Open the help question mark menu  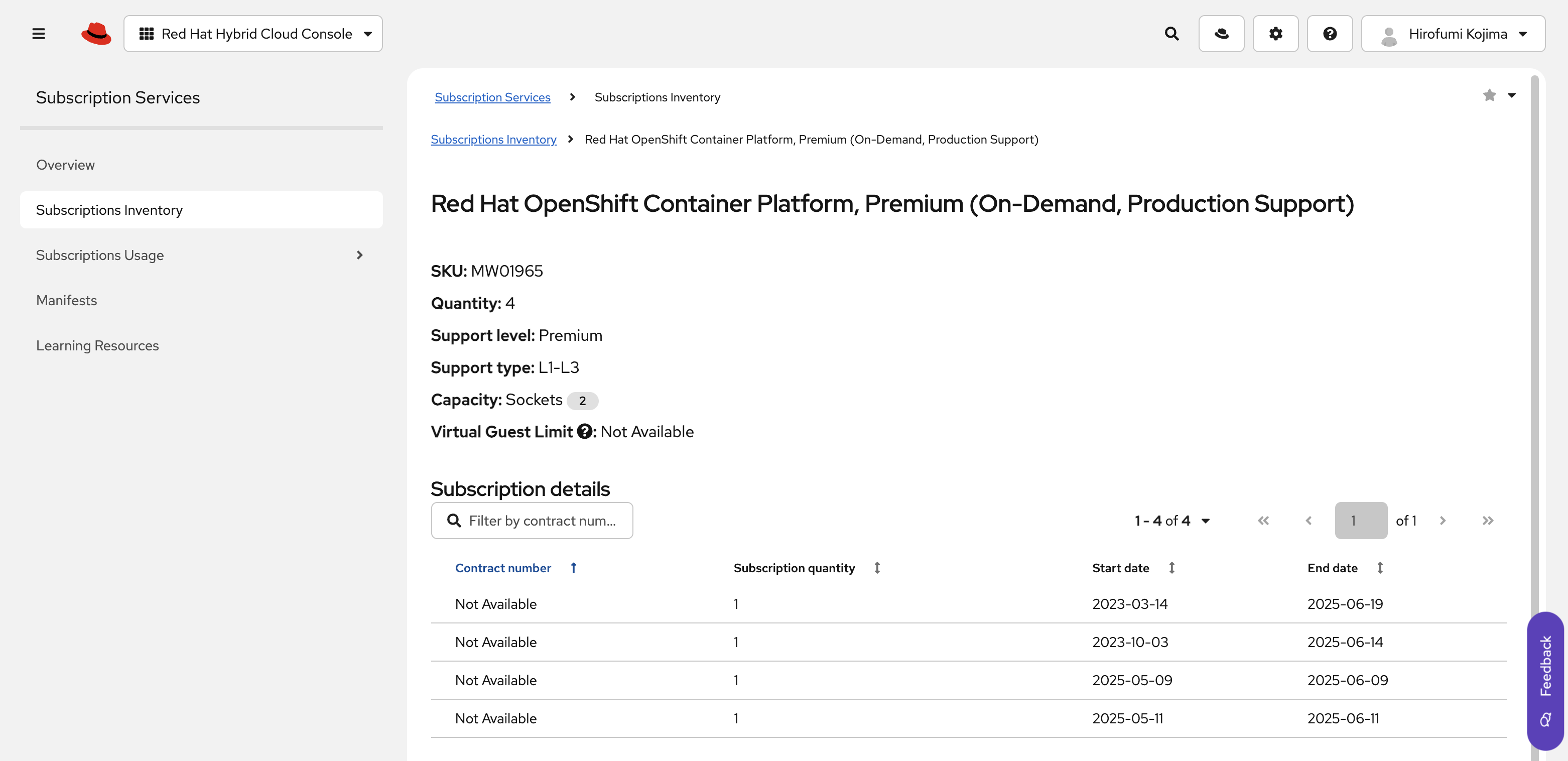(1330, 34)
